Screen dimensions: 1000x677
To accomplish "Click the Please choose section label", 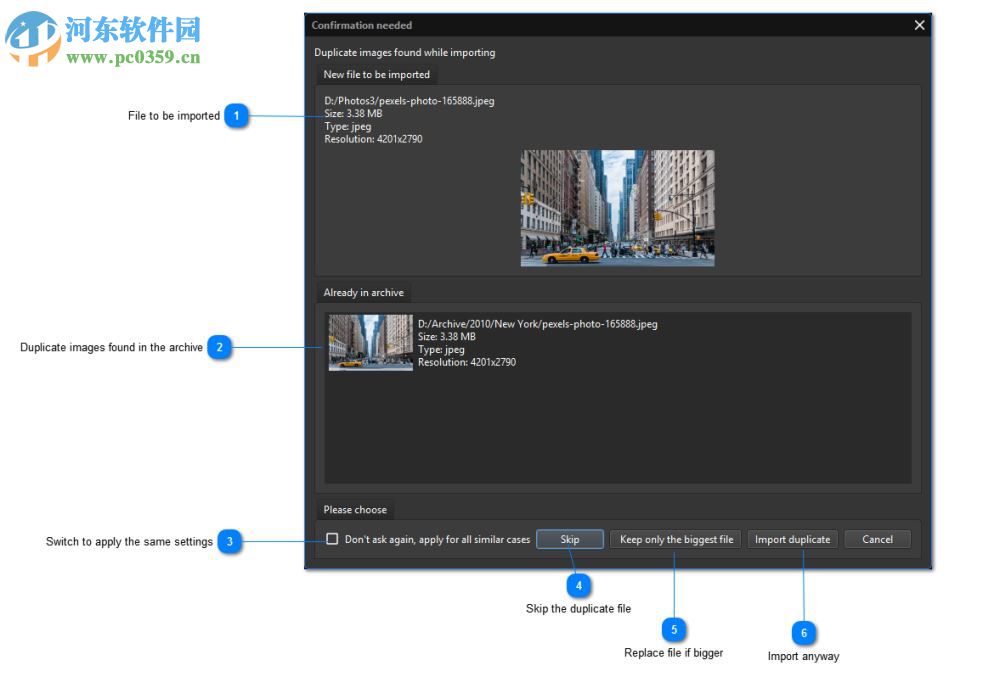I will pos(355,509).
